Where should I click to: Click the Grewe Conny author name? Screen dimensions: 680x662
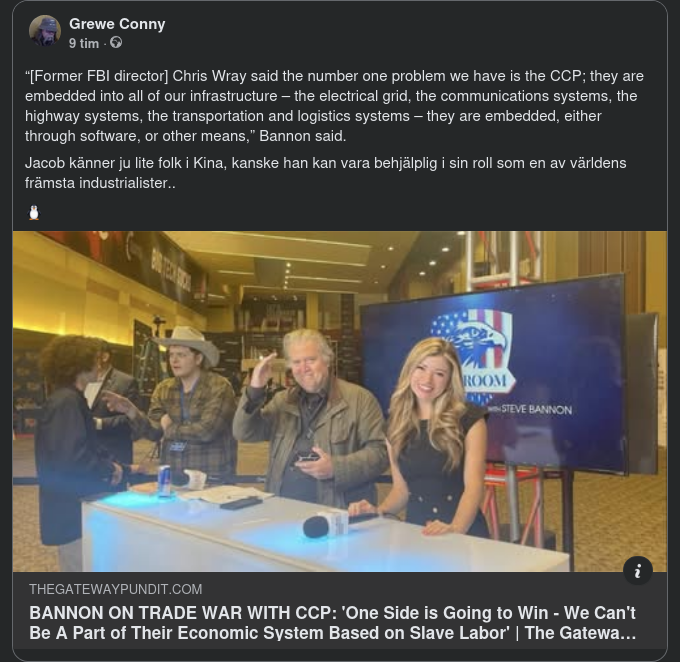coord(117,24)
